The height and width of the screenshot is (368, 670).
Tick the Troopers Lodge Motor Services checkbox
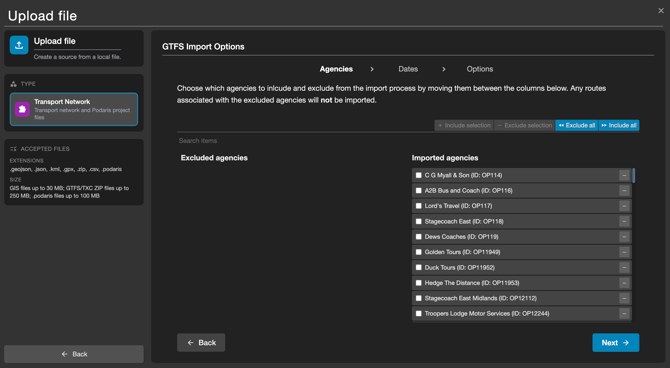click(x=418, y=314)
